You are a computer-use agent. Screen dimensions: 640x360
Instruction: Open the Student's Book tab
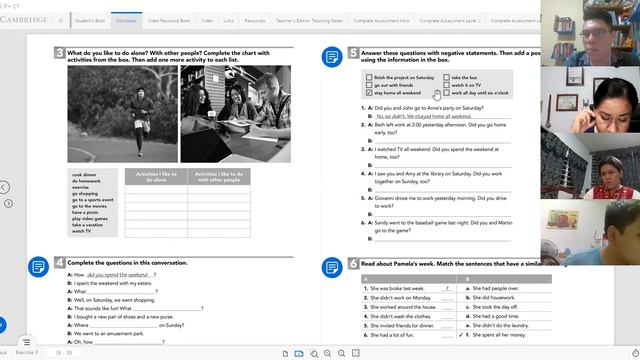coord(90,20)
